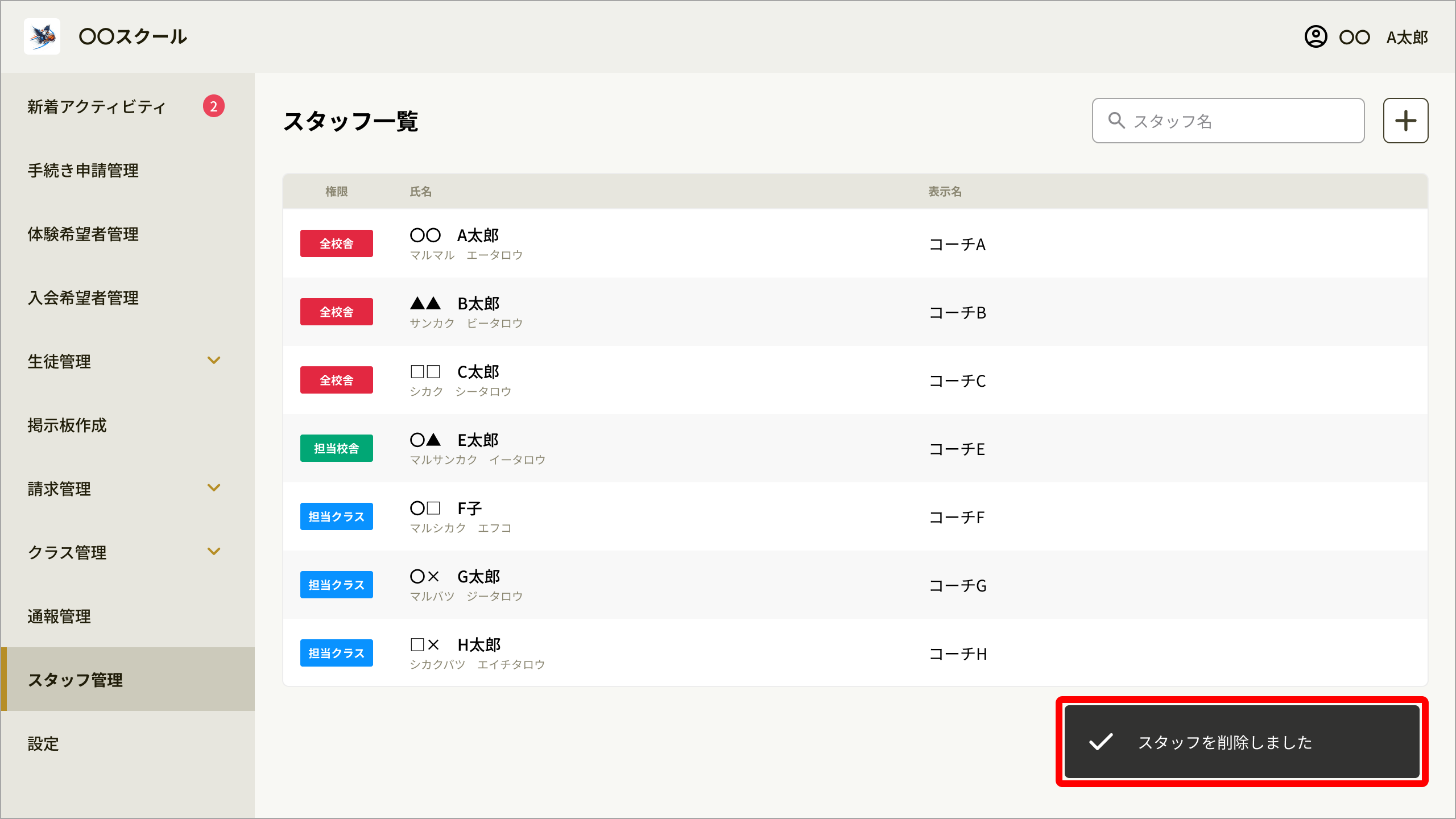This screenshot has height=819, width=1456.
Task: Select スタッフ管理 in the sidebar
Action: tap(127, 679)
